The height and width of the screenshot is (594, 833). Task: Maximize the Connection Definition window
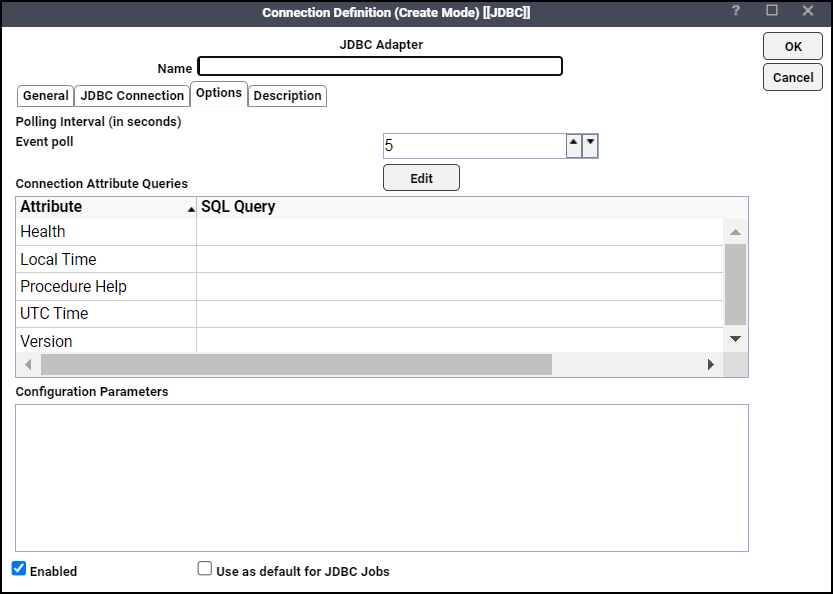(x=771, y=11)
